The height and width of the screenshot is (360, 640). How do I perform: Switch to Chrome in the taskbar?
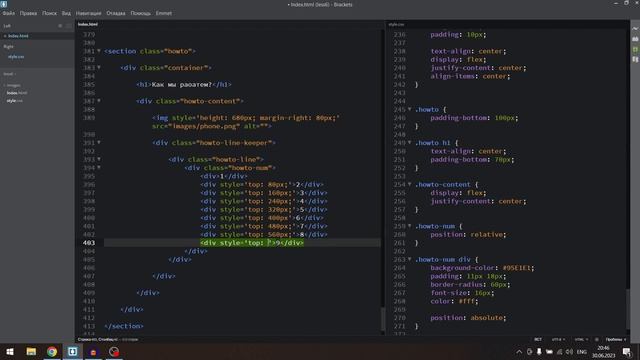(52, 351)
